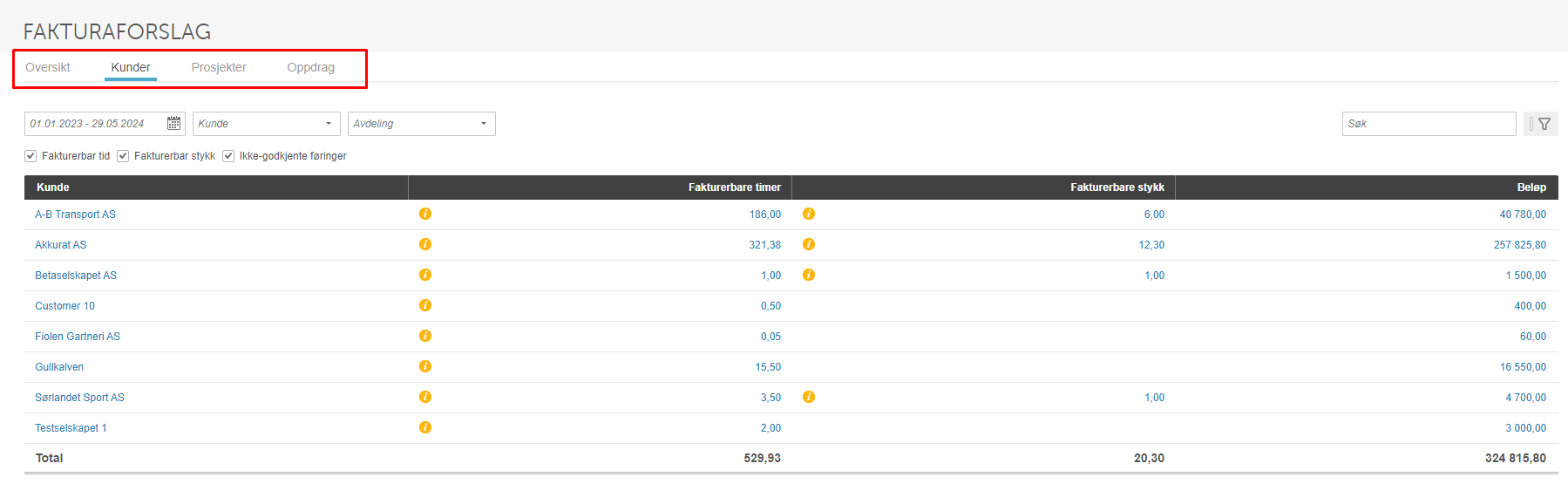Open the filter funnel icon

[1544, 124]
